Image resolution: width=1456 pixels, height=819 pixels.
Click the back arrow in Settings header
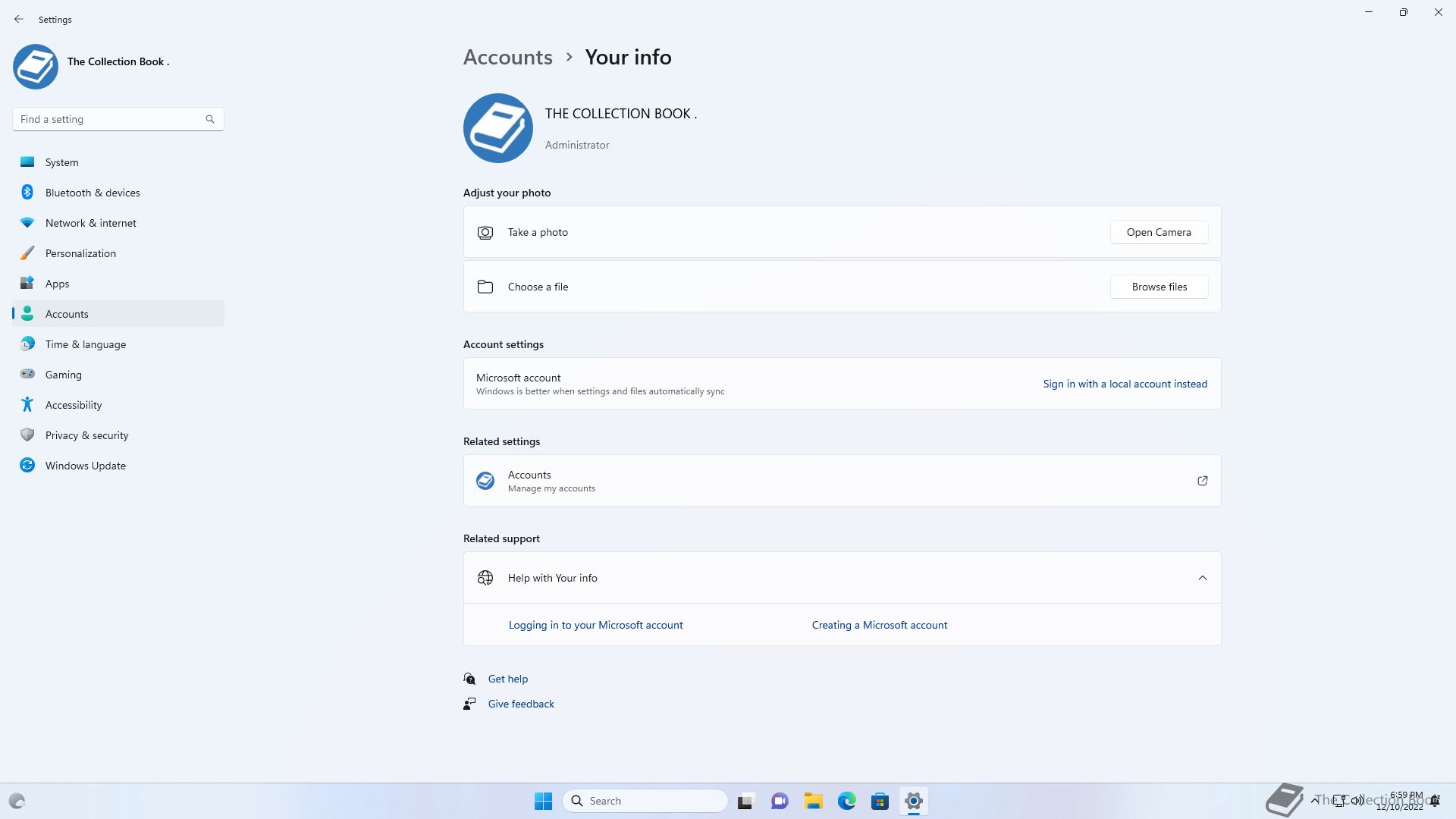(x=19, y=19)
